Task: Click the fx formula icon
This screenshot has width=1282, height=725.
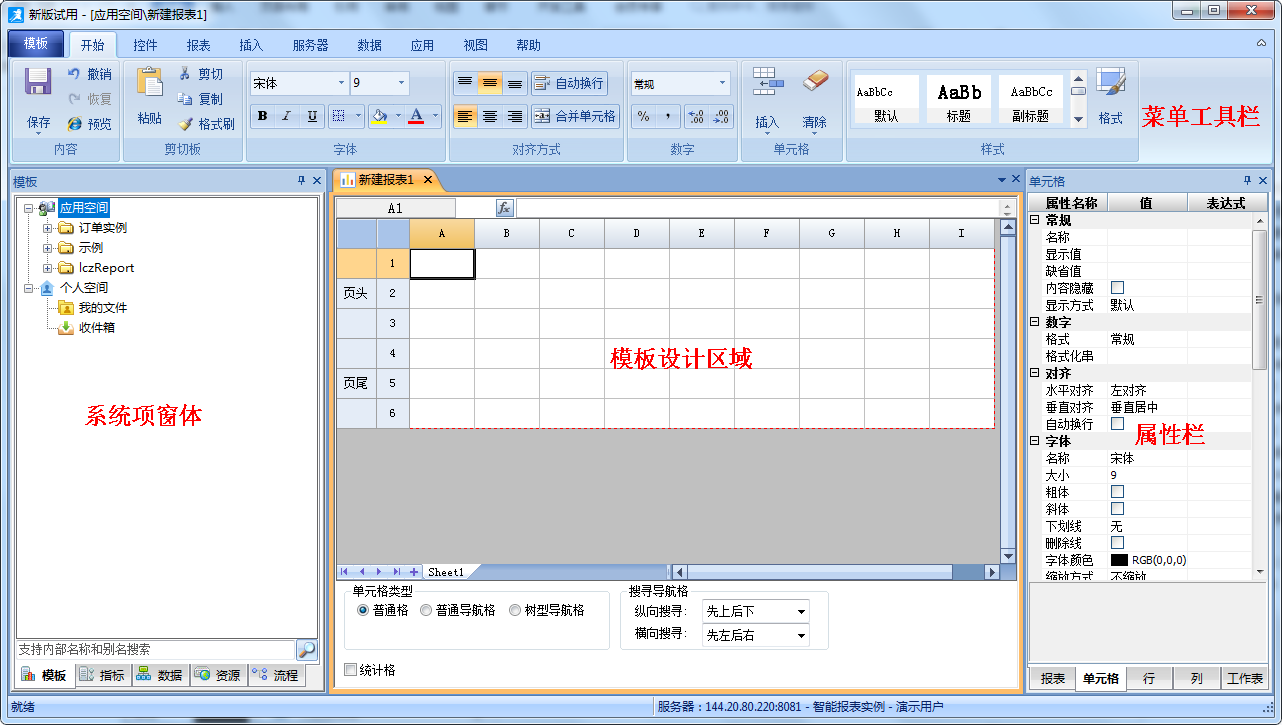Action: [x=505, y=208]
